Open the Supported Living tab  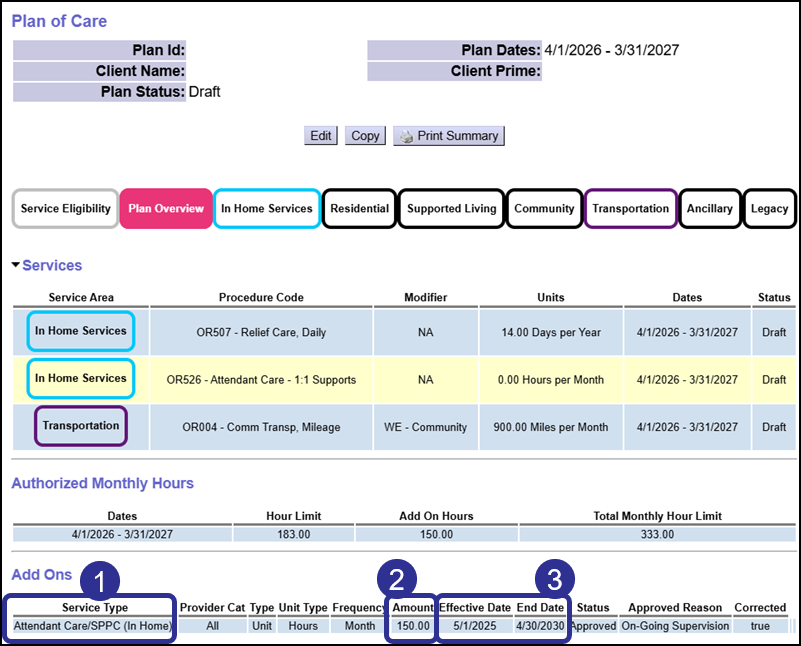coord(451,208)
